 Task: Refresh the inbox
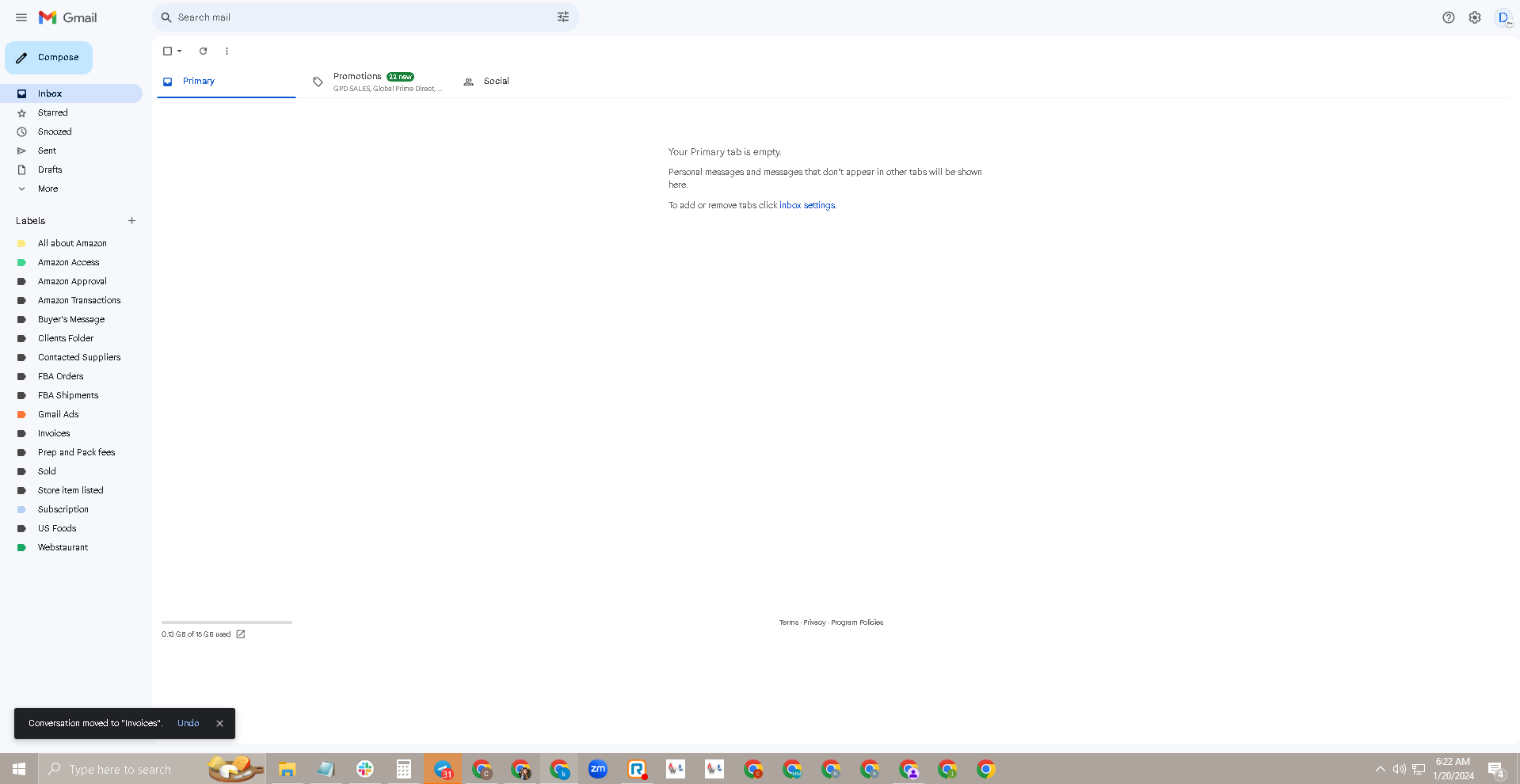pos(204,51)
